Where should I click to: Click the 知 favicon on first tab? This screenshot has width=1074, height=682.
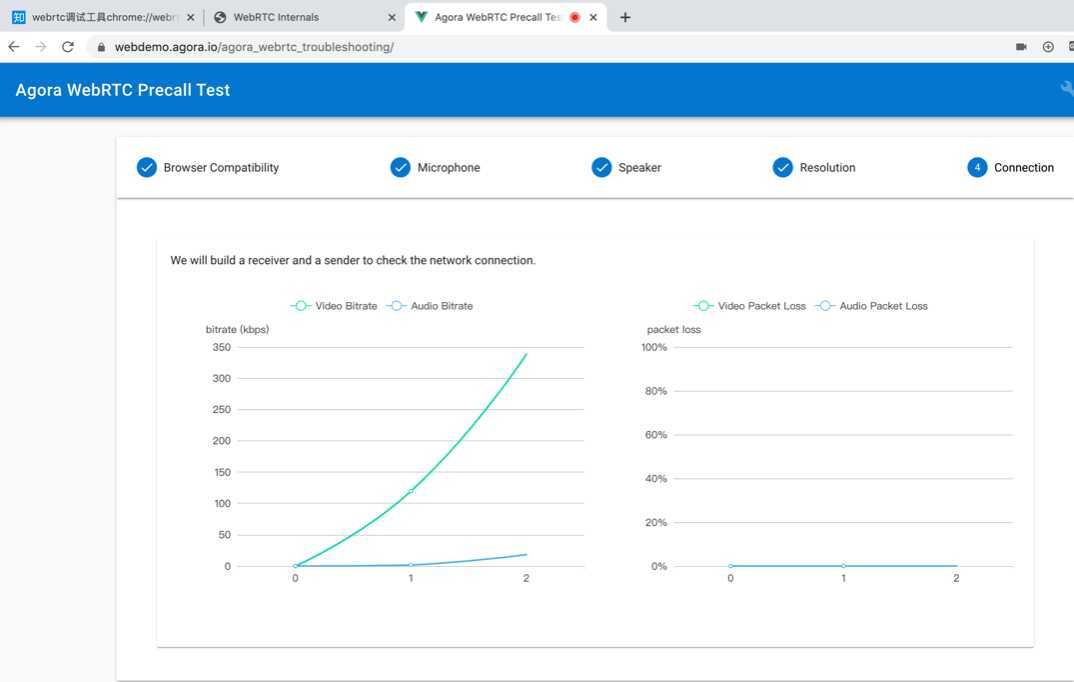coord(18,17)
